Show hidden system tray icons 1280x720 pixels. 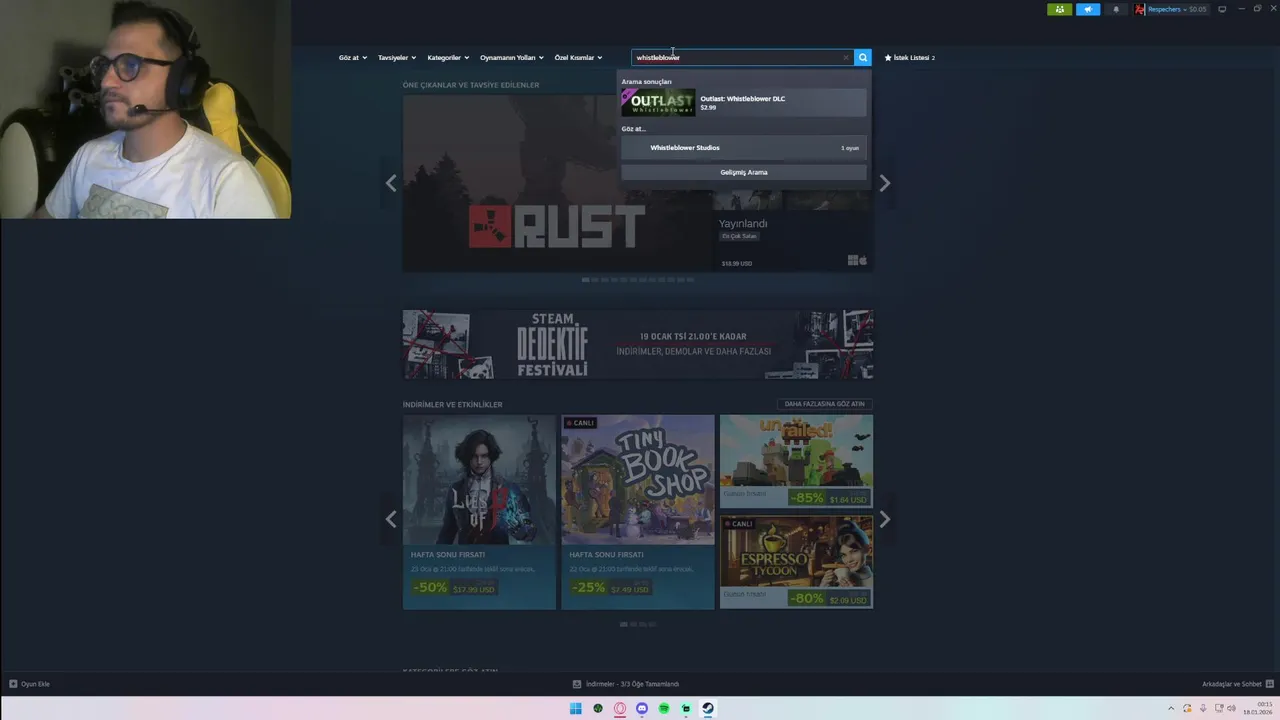tap(1171, 708)
